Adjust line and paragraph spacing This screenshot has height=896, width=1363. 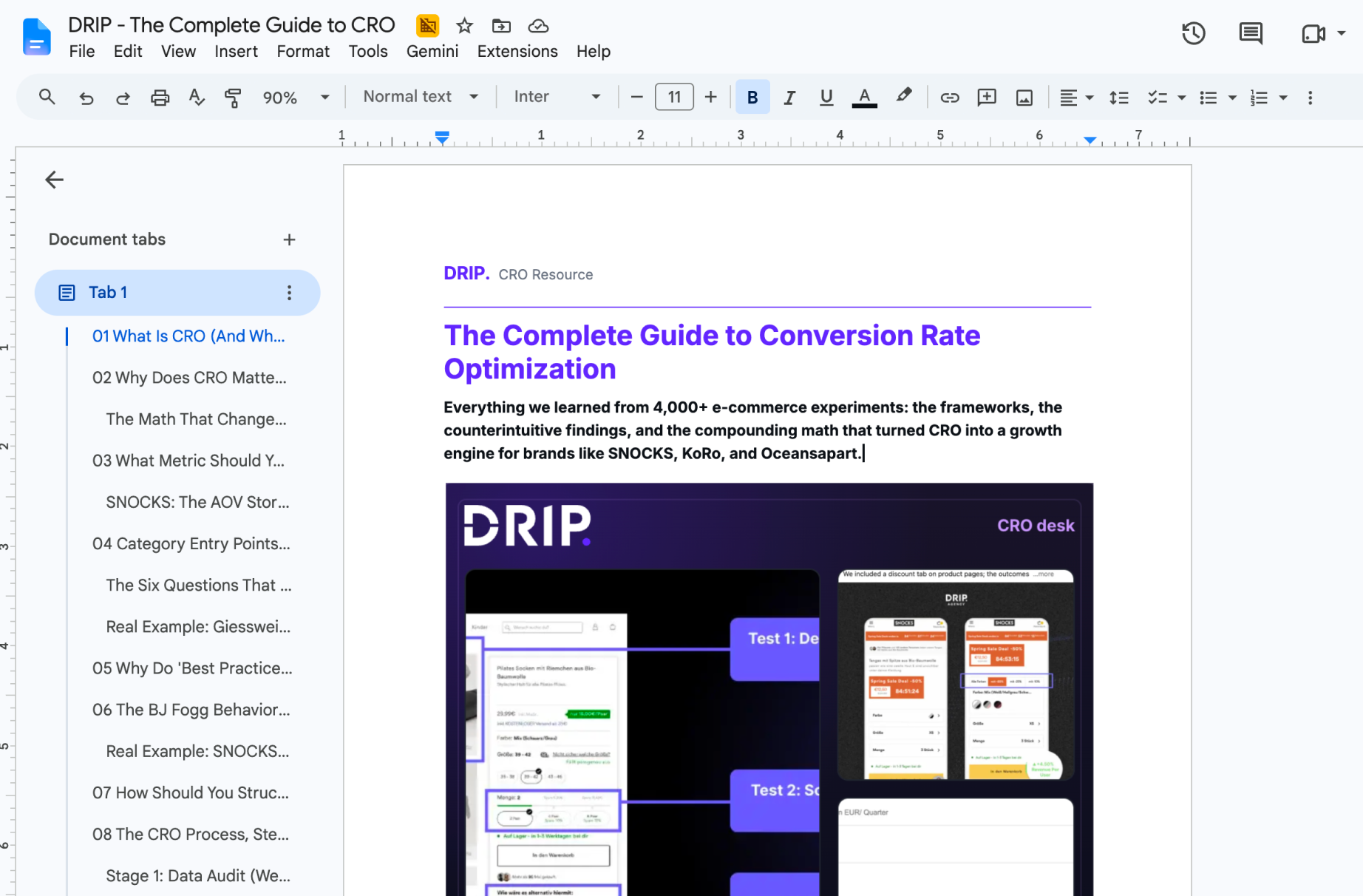1119,97
